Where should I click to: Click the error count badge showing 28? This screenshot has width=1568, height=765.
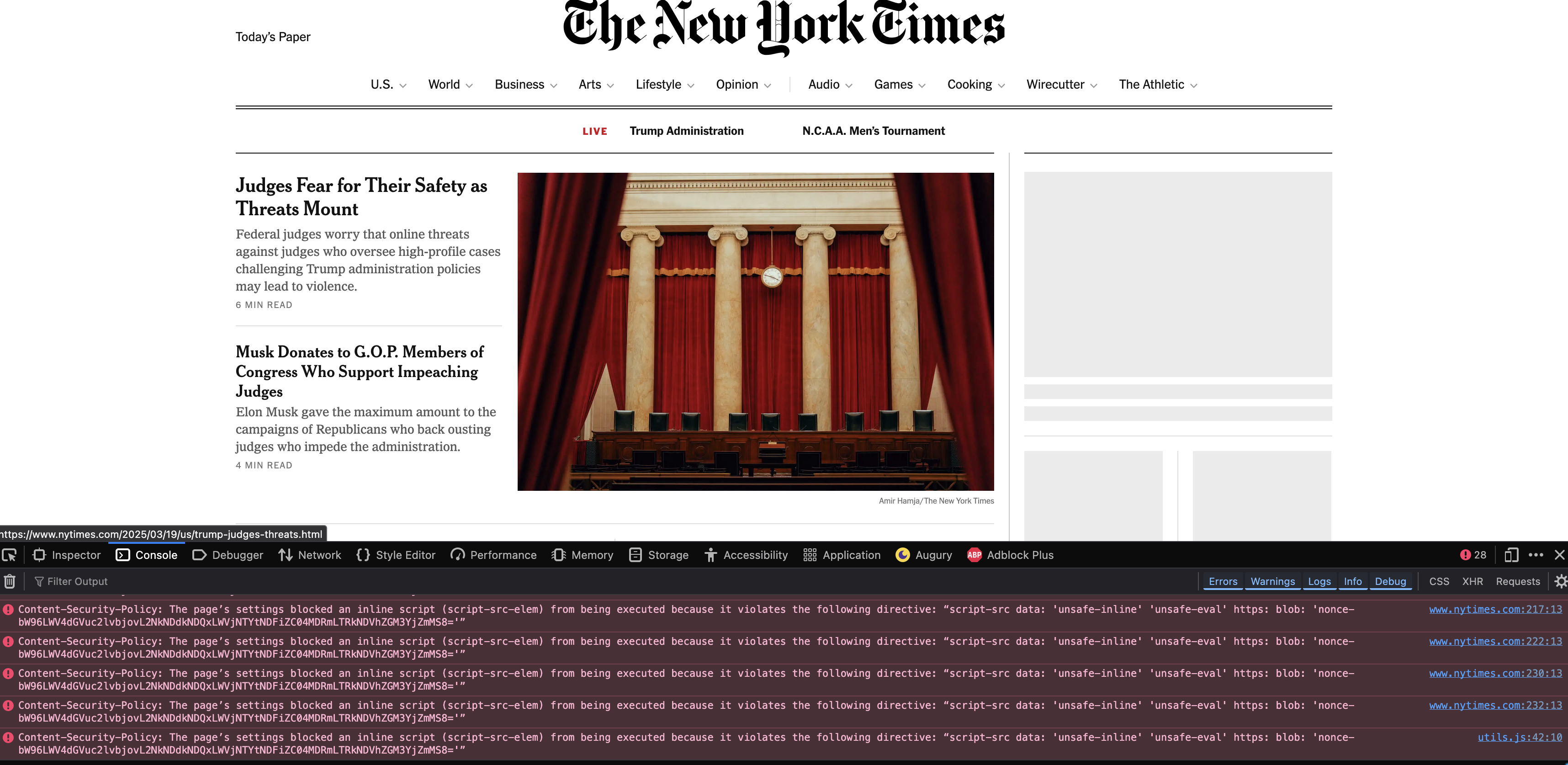1473,555
